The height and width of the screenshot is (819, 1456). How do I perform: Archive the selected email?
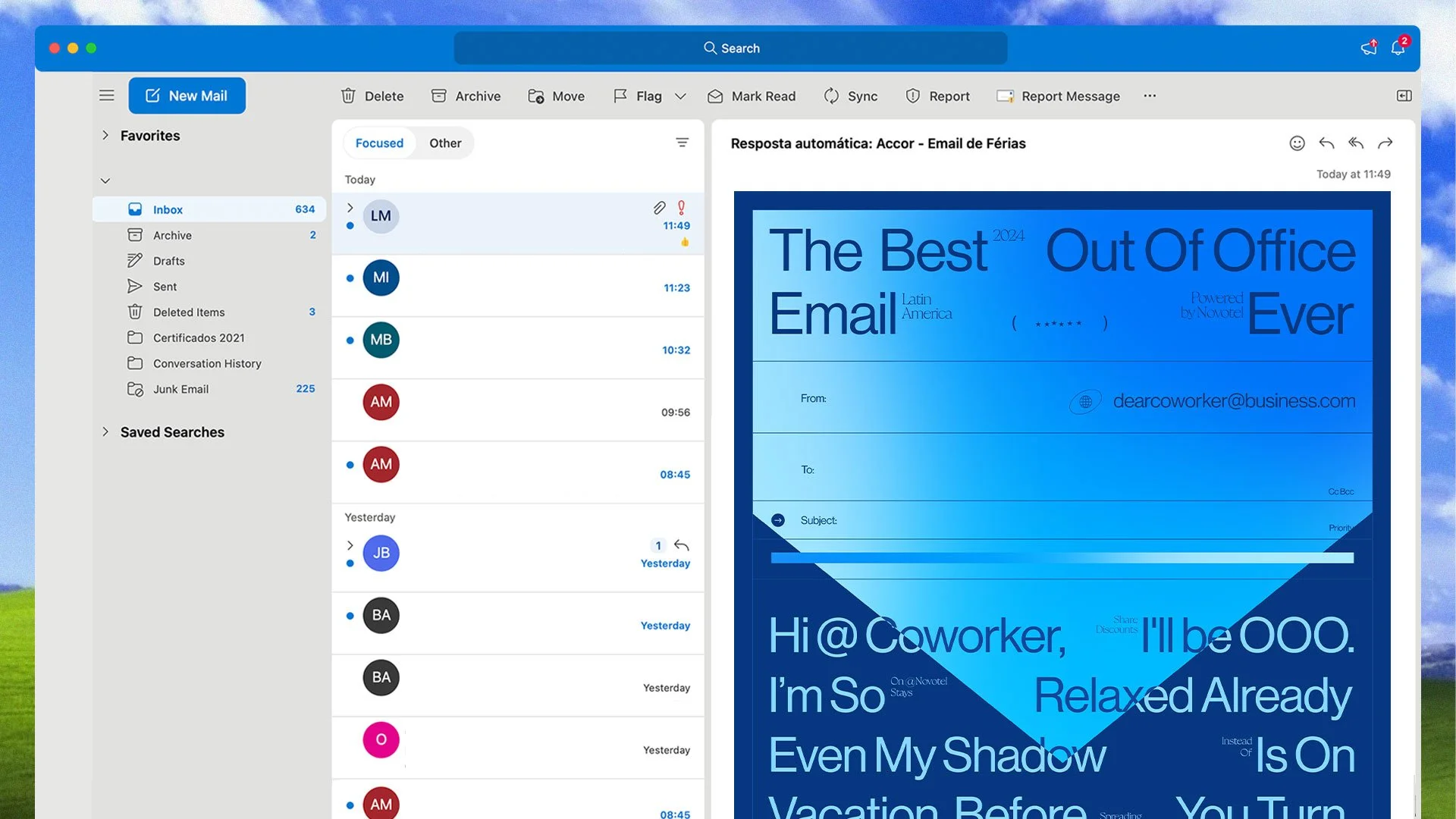pos(466,96)
